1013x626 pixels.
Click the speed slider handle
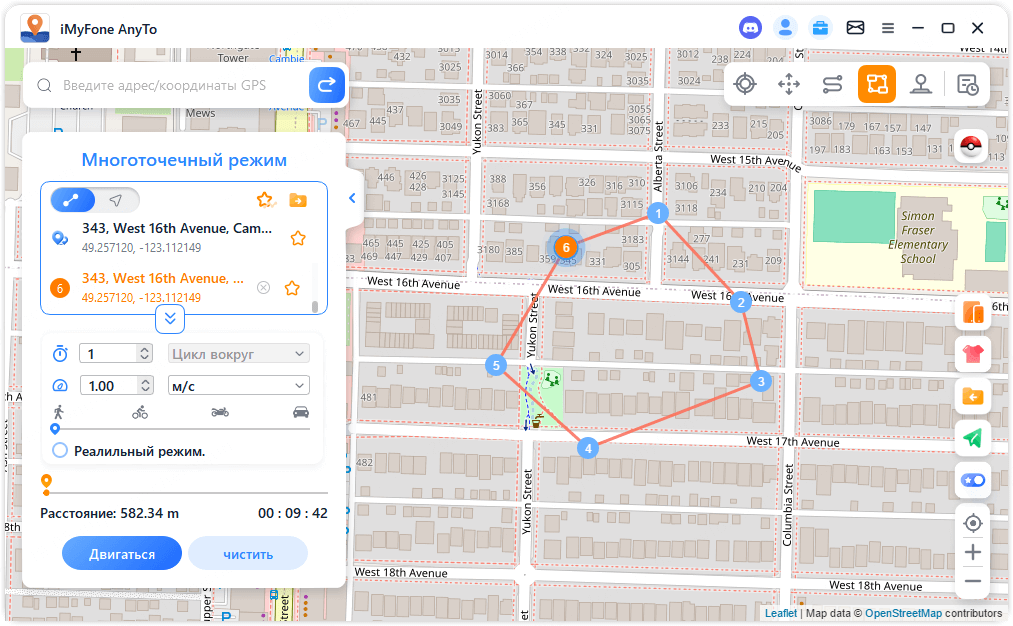(55, 428)
